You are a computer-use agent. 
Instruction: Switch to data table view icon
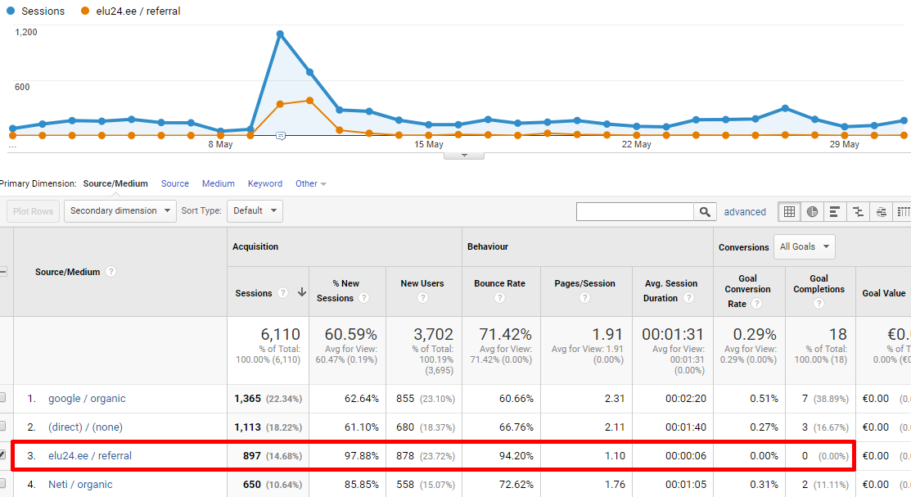(789, 212)
